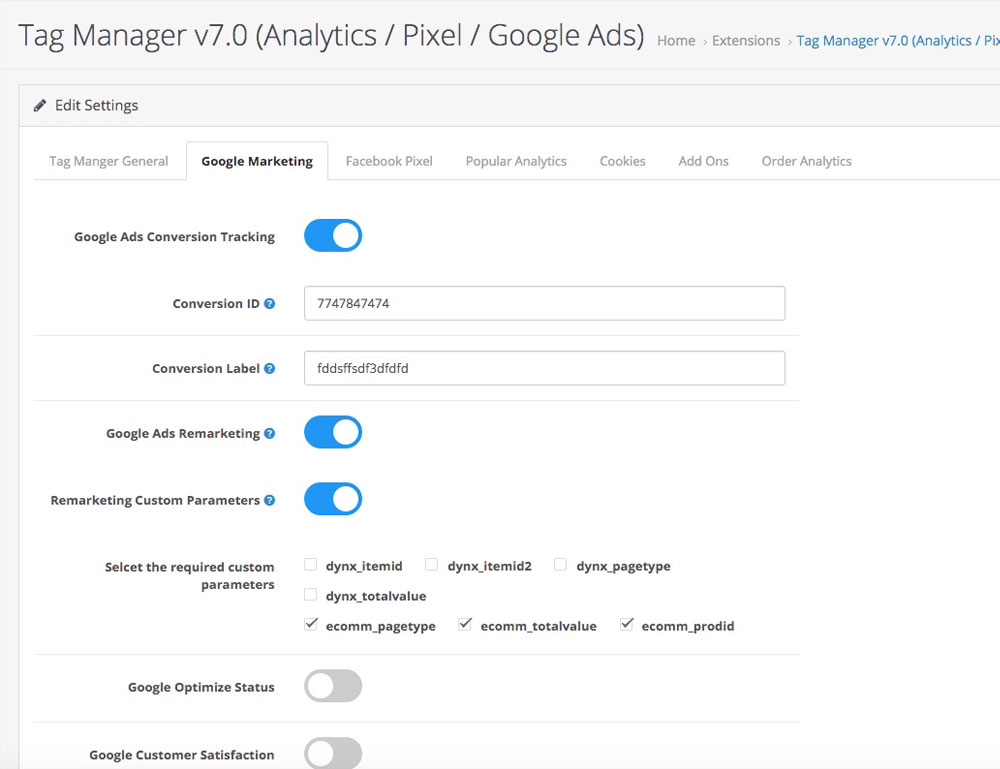The image size is (1000, 769).
Task: Click the page title Tag Manager v7.0
Action: point(331,35)
